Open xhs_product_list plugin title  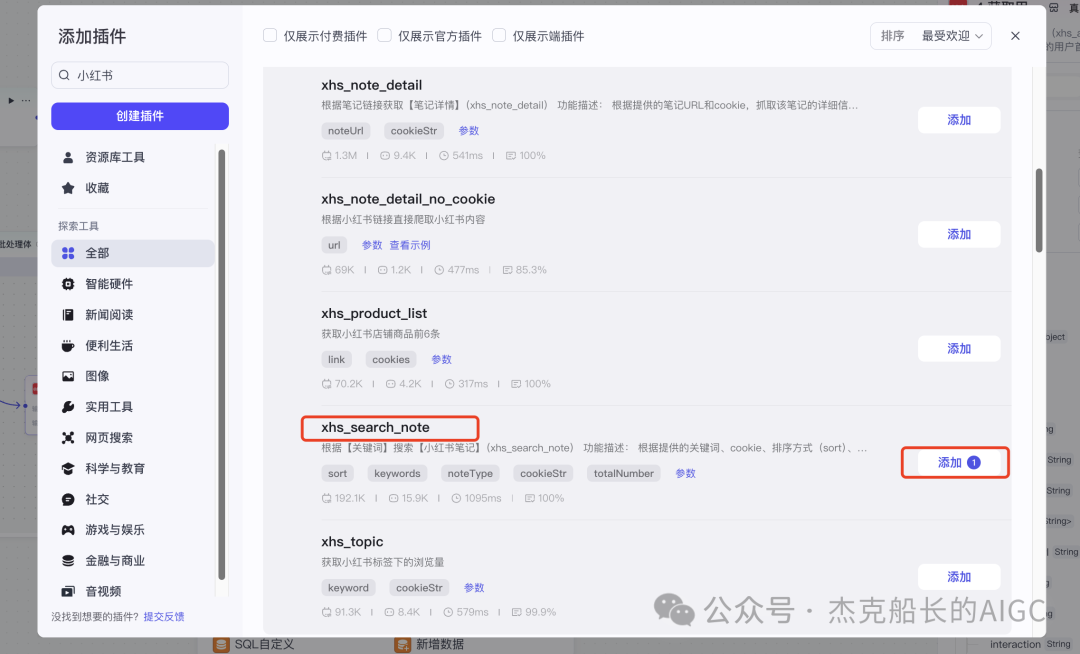click(x=374, y=313)
